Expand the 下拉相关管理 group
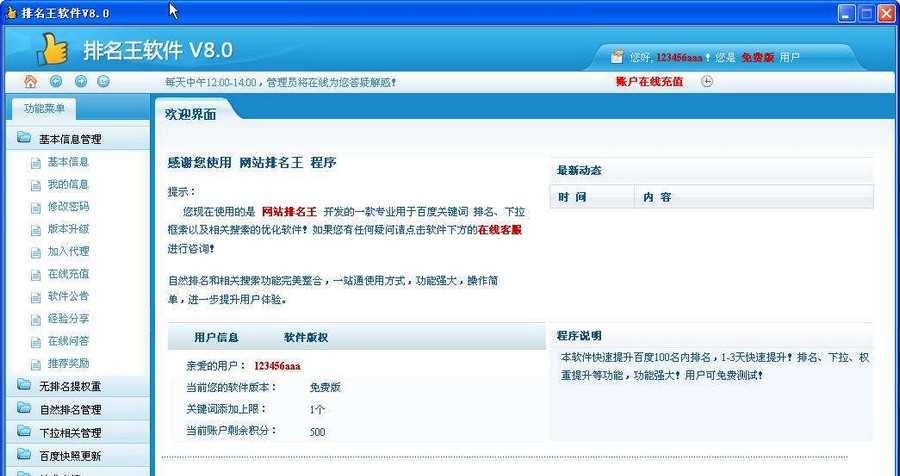The height and width of the screenshot is (476, 900). point(77,432)
